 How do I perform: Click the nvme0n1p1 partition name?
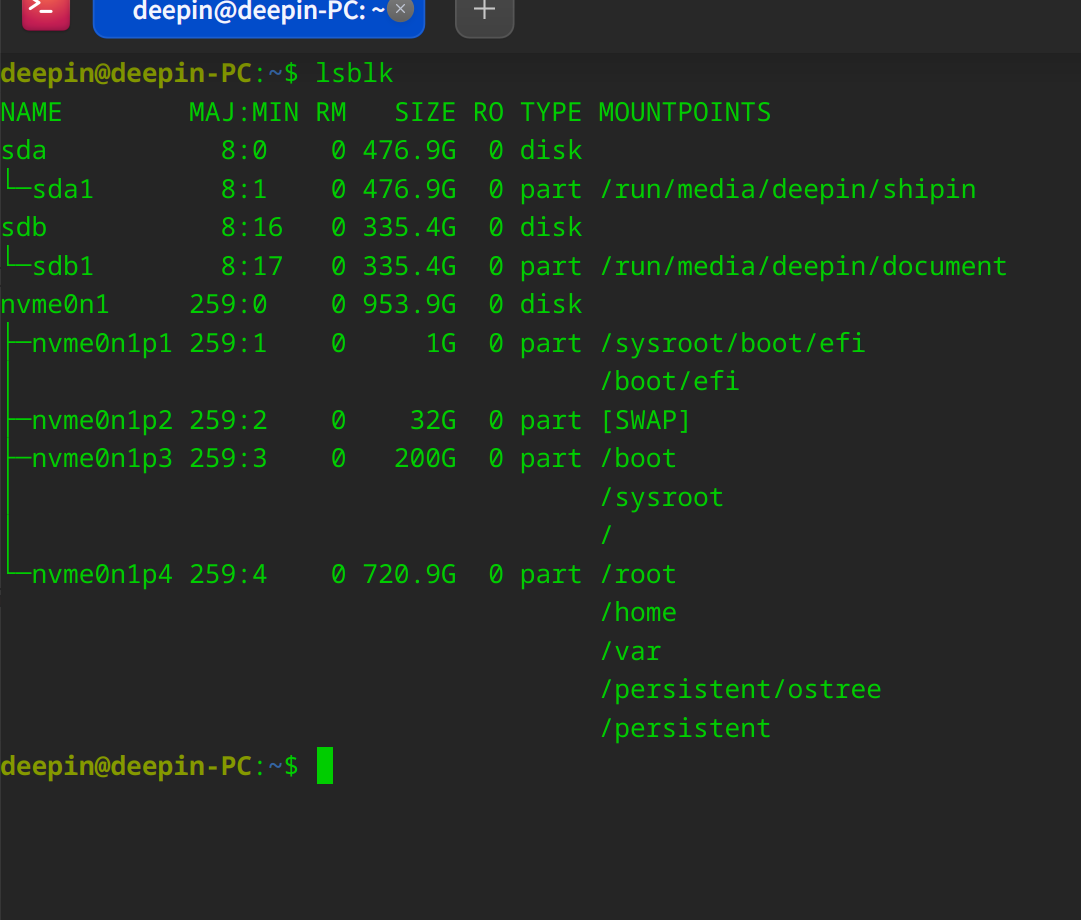pos(102,343)
